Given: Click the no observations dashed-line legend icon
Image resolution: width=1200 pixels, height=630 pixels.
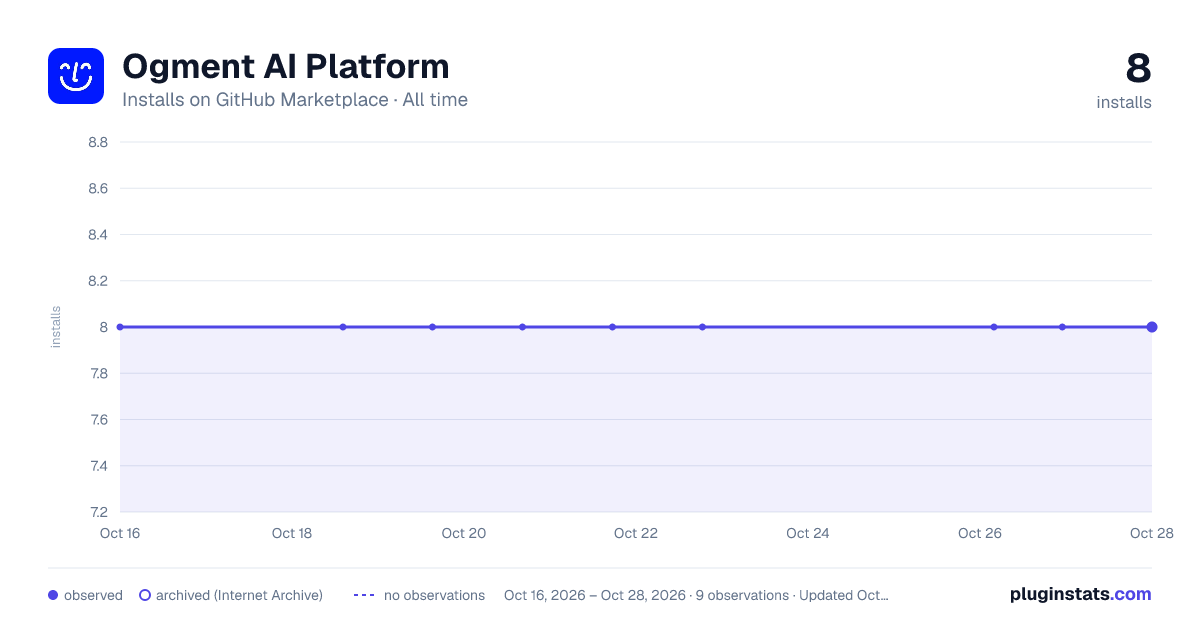Looking at the screenshot, I should (x=364, y=595).
